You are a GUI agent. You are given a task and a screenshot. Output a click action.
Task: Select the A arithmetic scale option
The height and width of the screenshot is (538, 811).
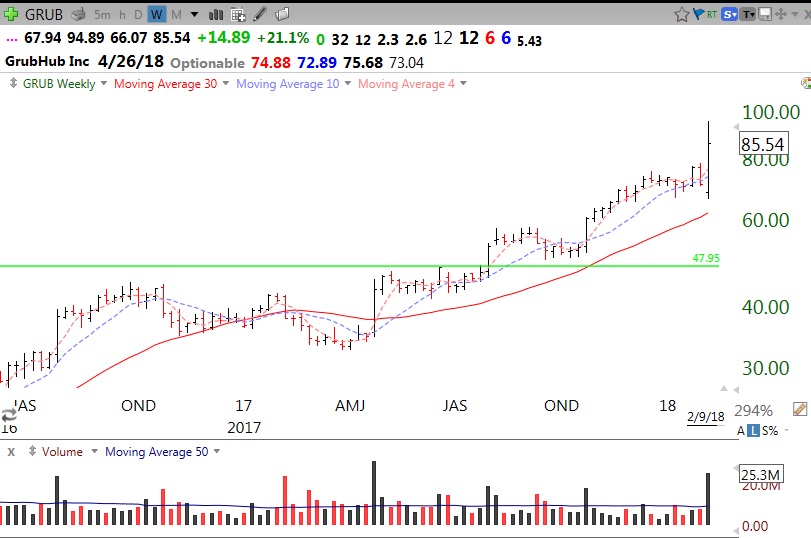pyautogui.click(x=741, y=430)
